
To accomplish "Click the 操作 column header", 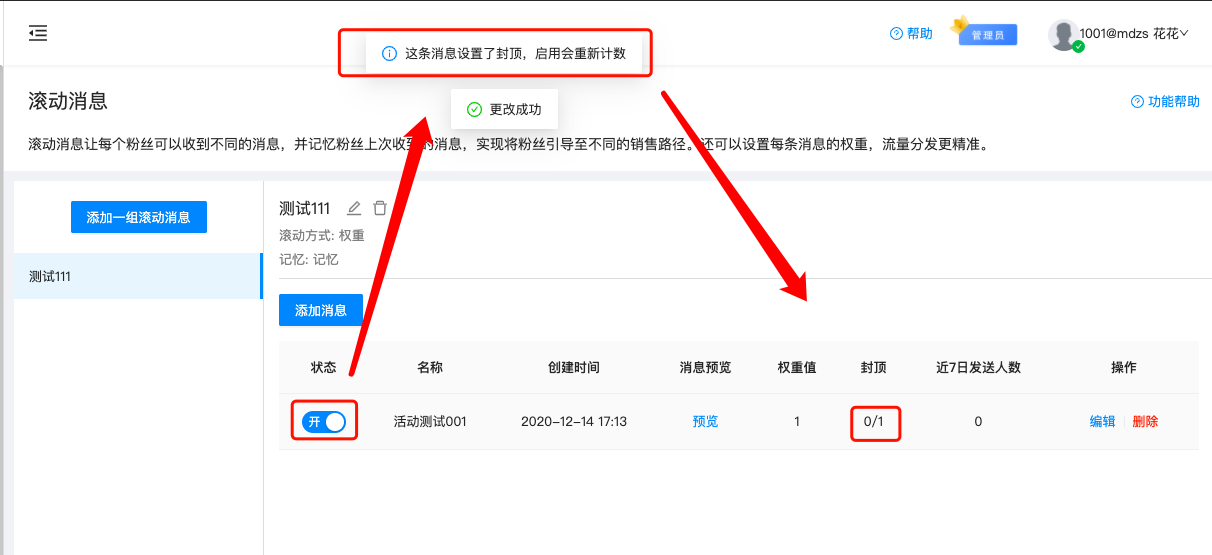I will (x=1124, y=367).
